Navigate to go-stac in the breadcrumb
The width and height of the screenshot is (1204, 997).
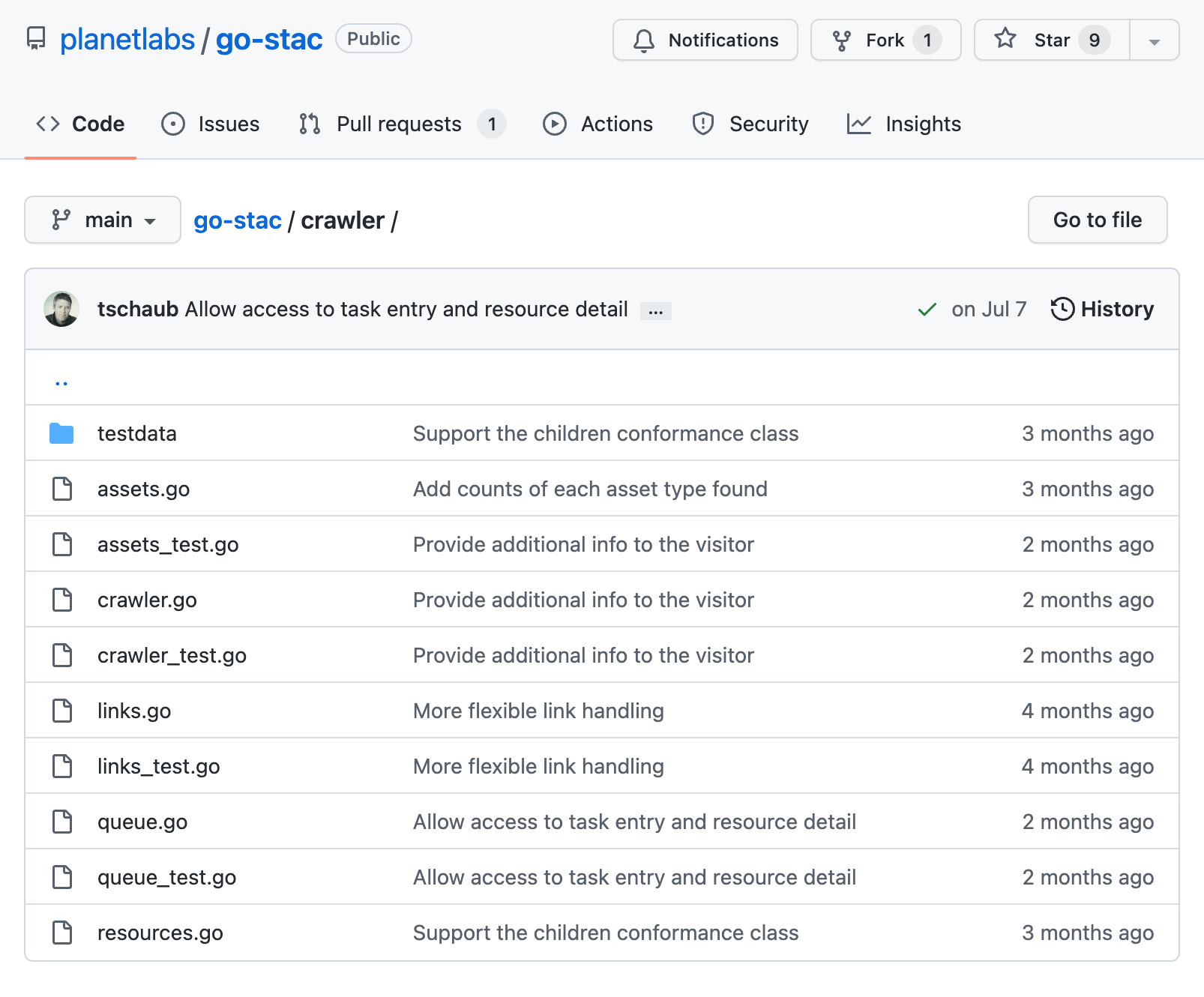click(x=238, y=220)
